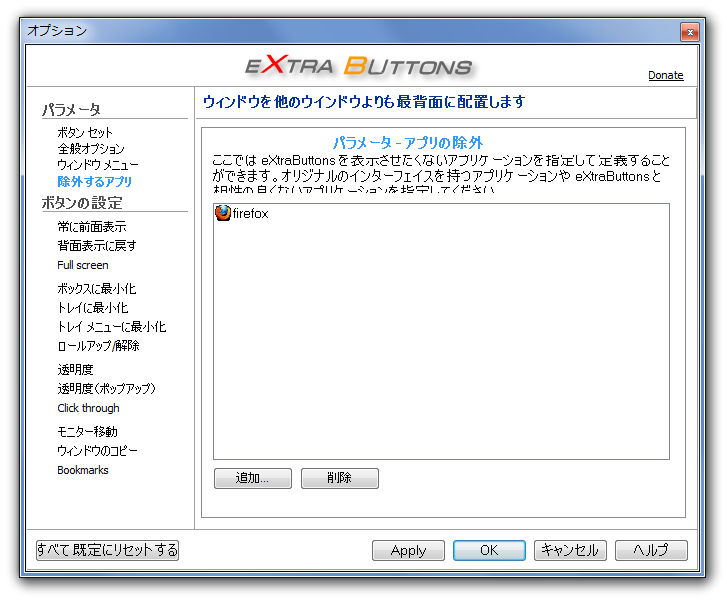The image size is (727, 600).
Task: Open Bookmarks button settings
Action: pyautogui.click(x=83, y=470)
